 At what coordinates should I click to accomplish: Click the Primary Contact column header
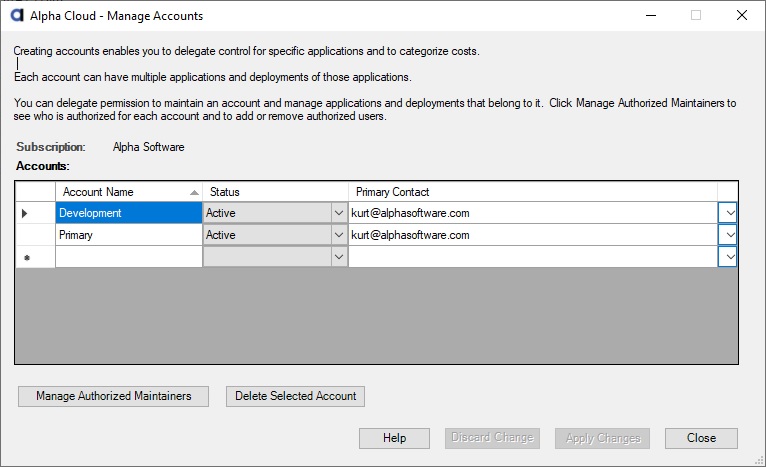click(x=533, y=192)
